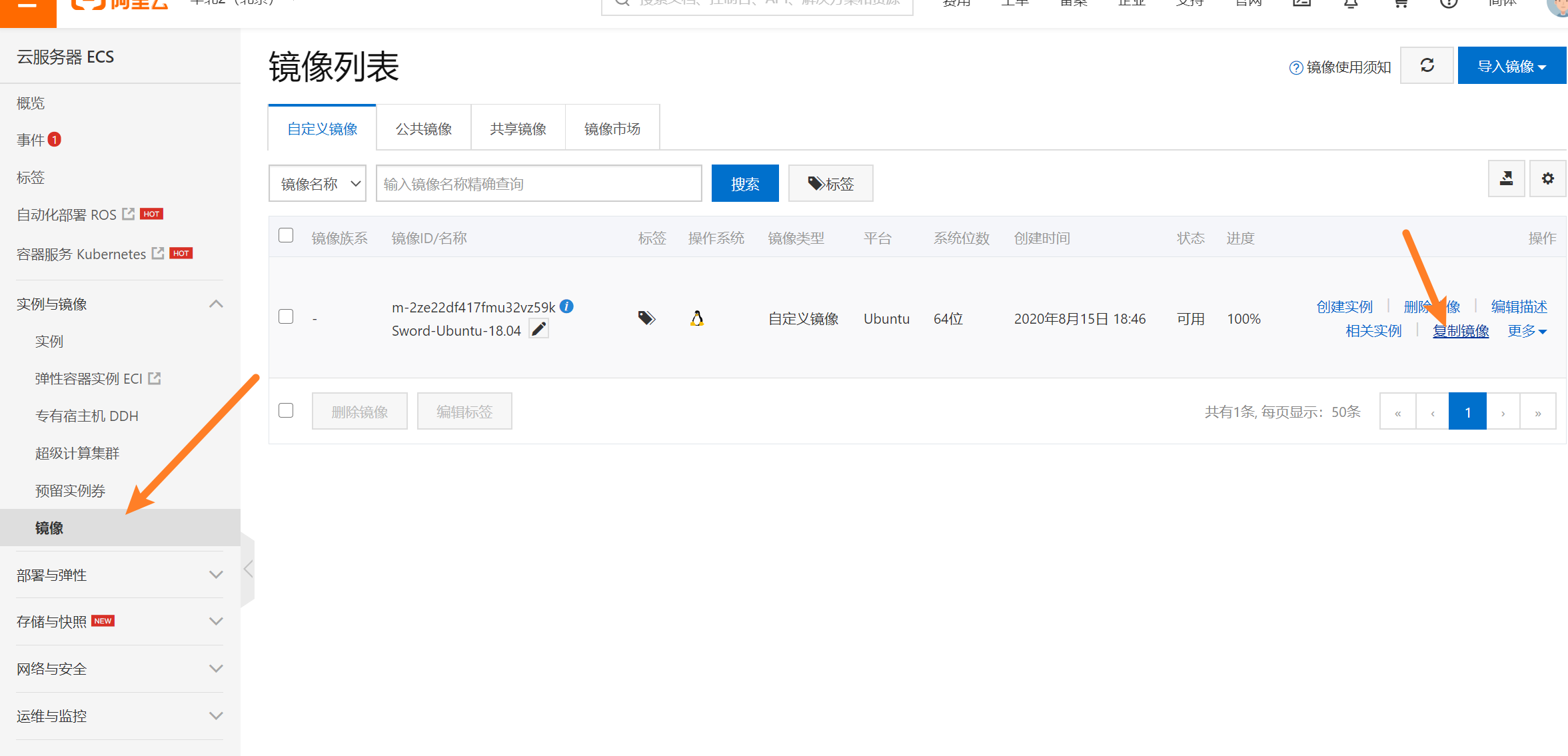Open the notifications bell icon
This screenshot has width=1568, height=756.
pos(1351,3)
